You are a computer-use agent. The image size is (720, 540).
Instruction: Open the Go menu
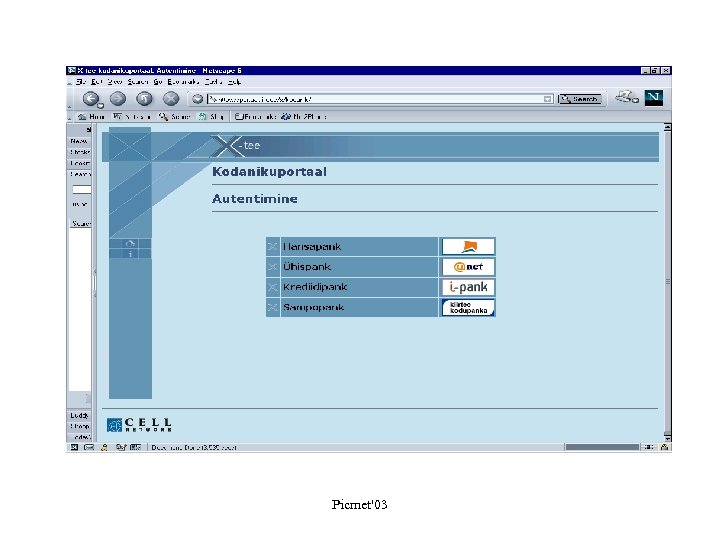coord(158,82)
